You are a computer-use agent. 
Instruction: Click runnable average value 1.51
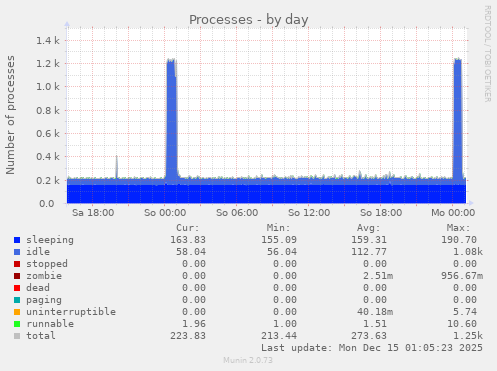click(x=375, y=324)
